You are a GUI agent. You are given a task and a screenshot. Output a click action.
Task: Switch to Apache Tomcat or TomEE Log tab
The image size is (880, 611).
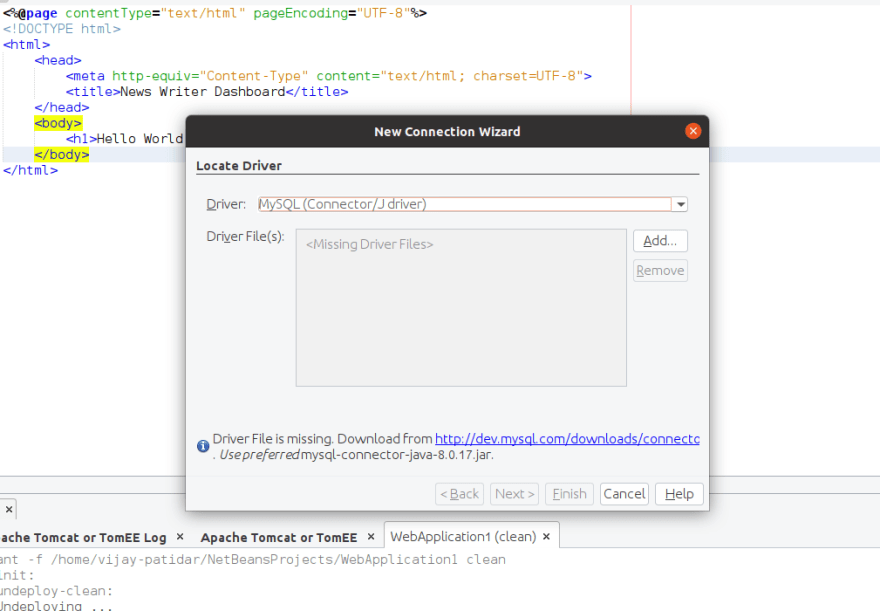[83, 538]
